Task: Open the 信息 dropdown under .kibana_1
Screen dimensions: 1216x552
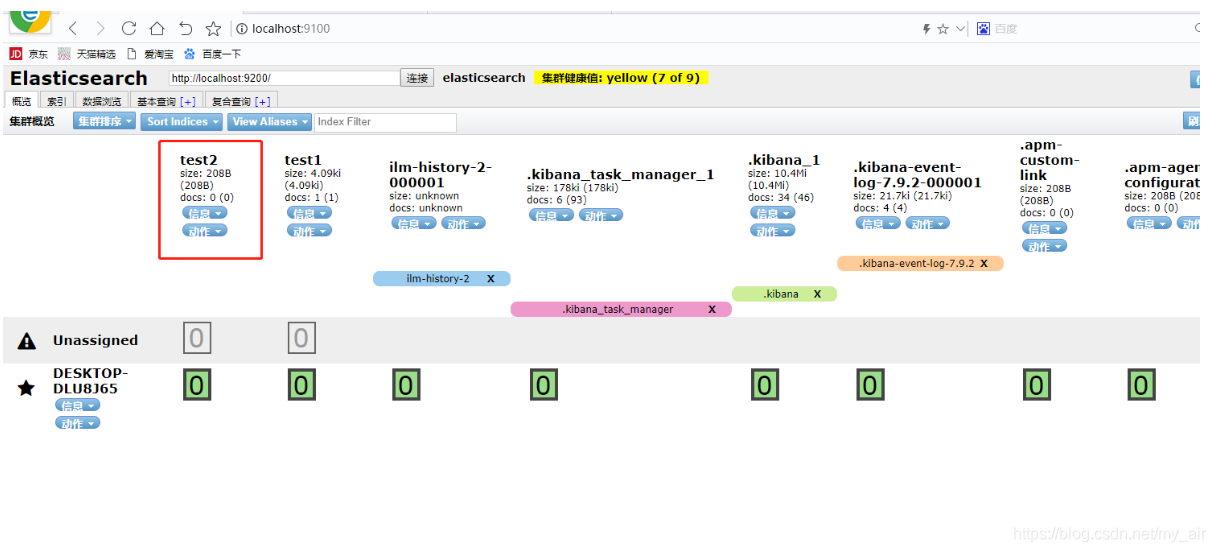Action: [772, 213]
